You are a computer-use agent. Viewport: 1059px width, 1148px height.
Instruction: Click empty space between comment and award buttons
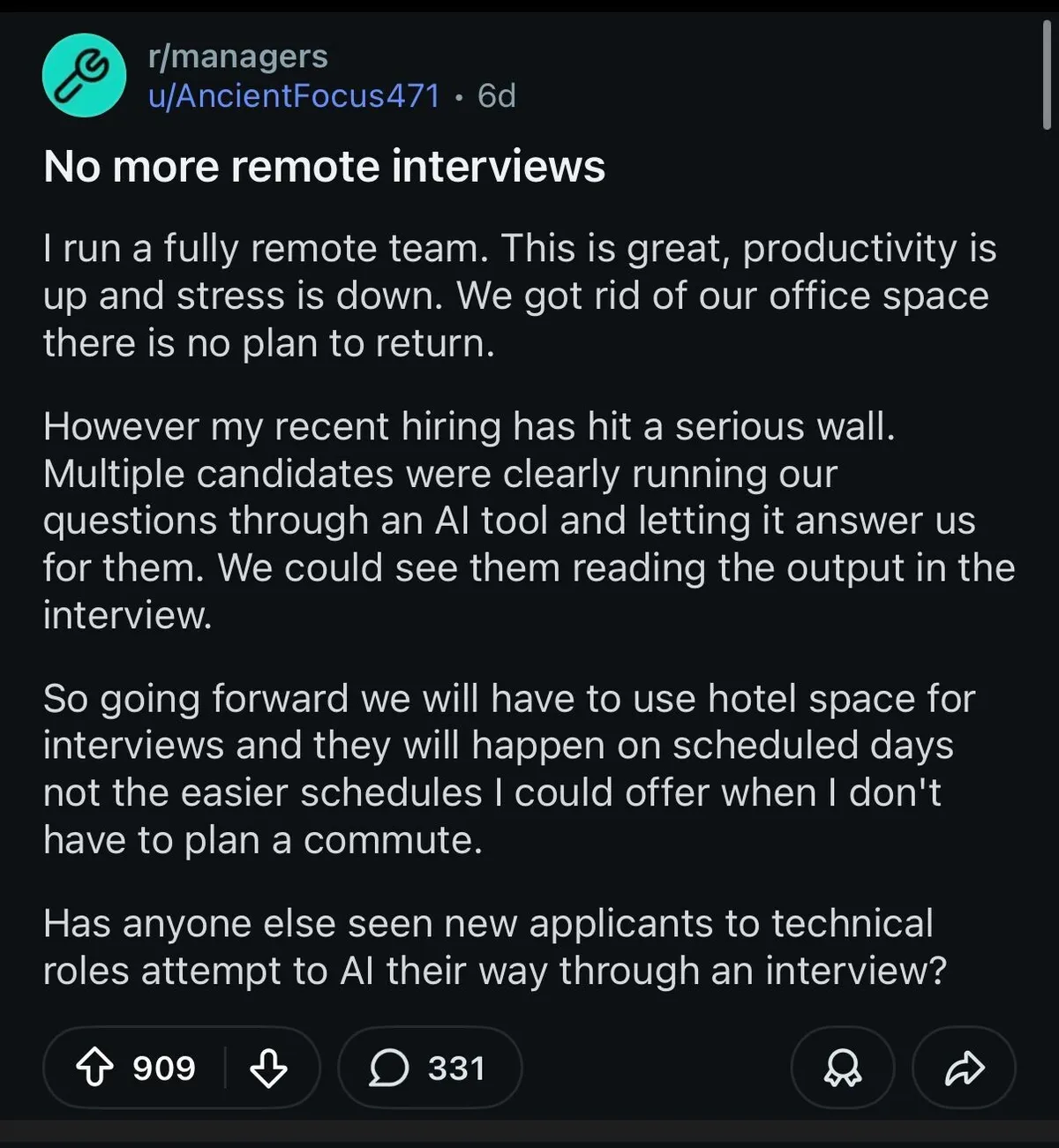[x=657, y=1068]
